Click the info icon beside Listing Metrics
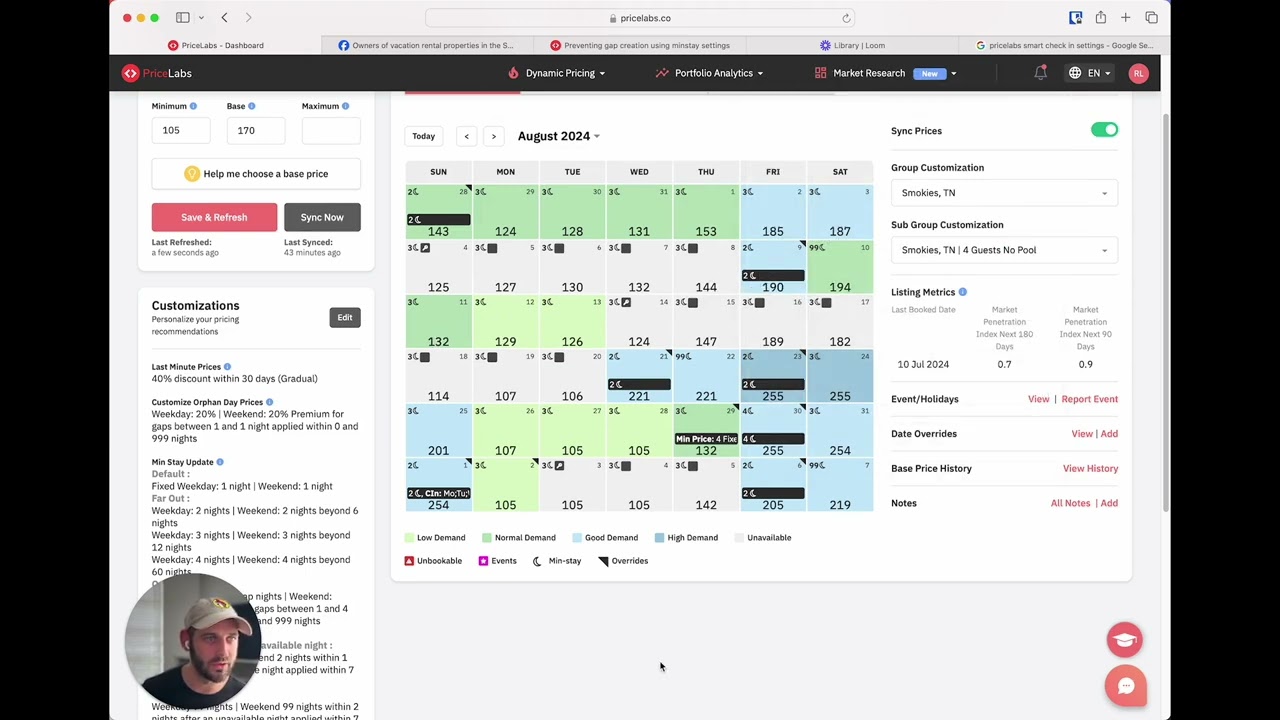This screenshot has width=1280, height=720. pos(962,292)
